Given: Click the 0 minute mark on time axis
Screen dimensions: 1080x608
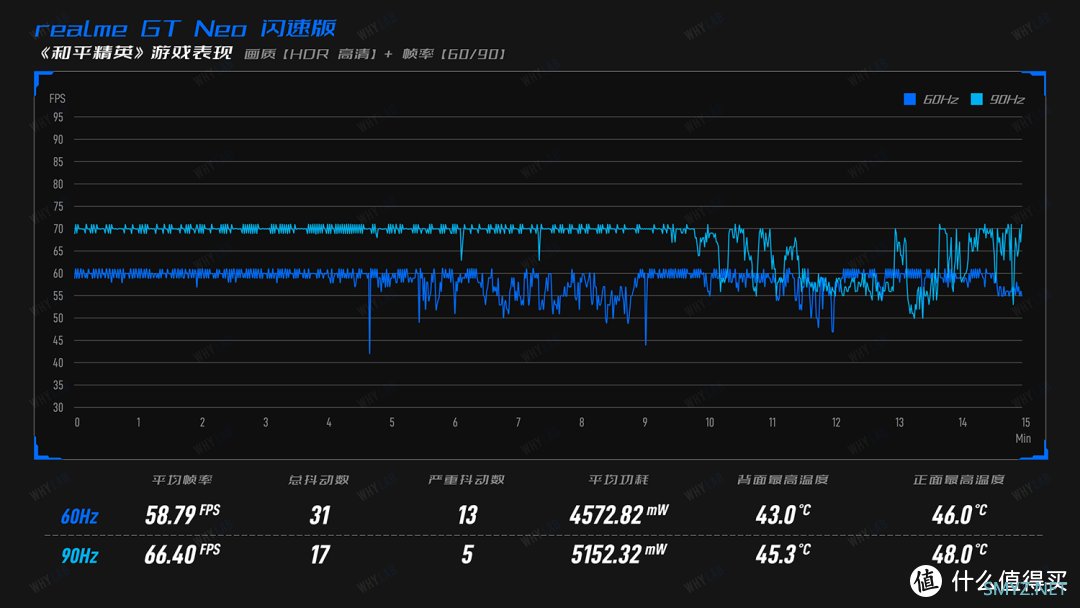Looking at the screenshot, I should 77,423.
